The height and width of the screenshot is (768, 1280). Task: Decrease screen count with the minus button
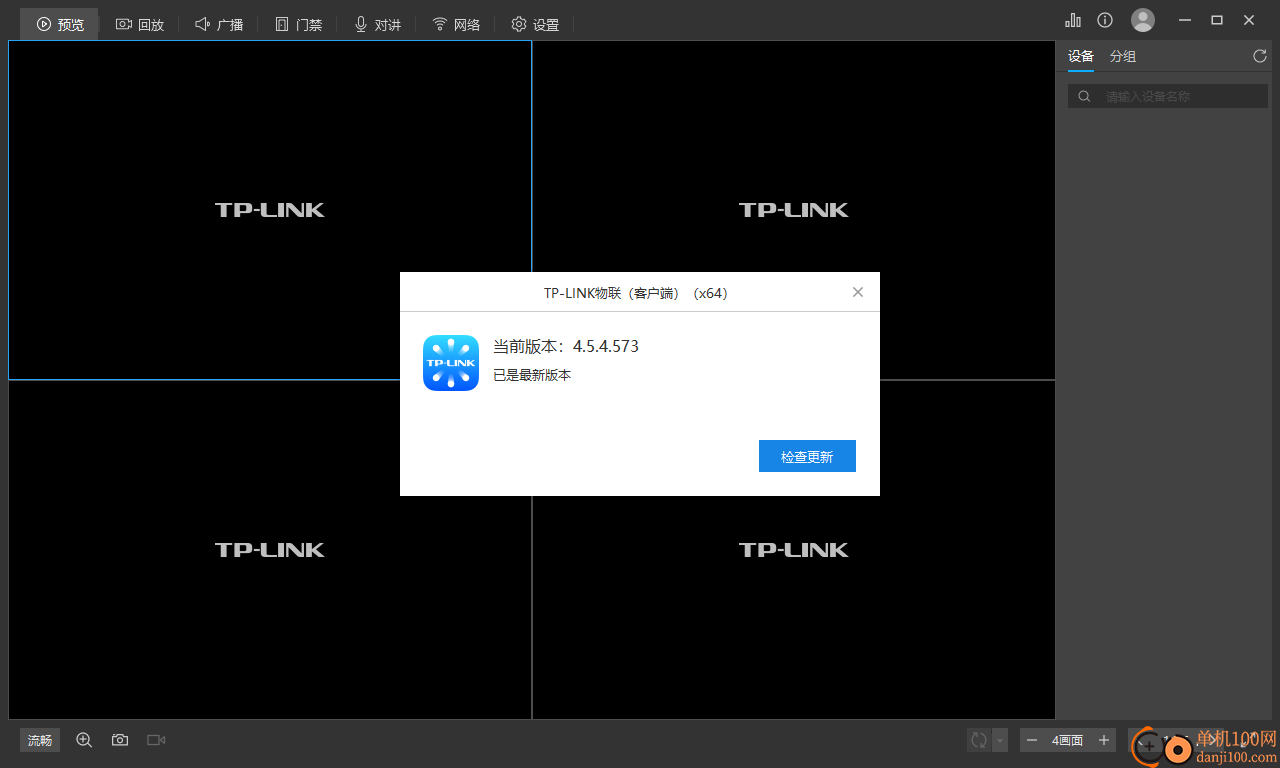coord(1032,740)
